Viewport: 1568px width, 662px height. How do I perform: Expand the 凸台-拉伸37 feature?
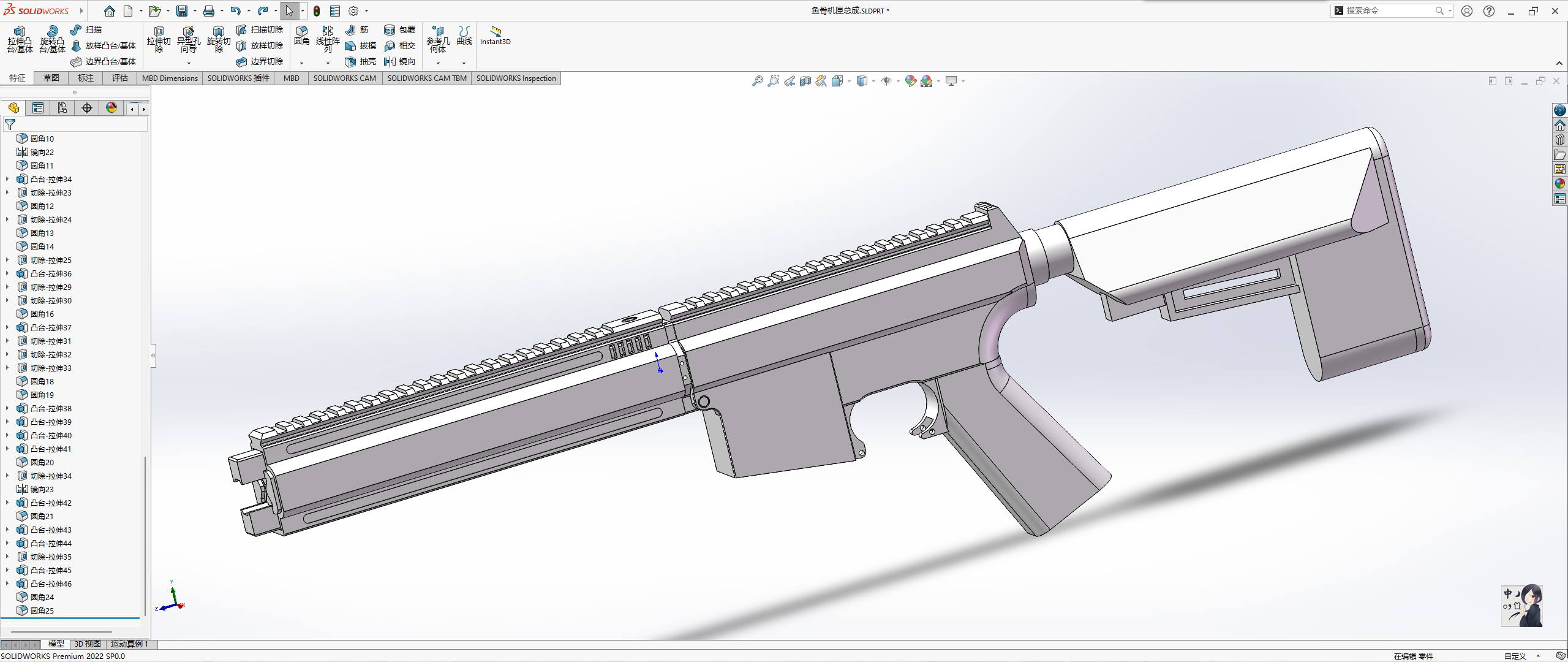coord(7,327)
